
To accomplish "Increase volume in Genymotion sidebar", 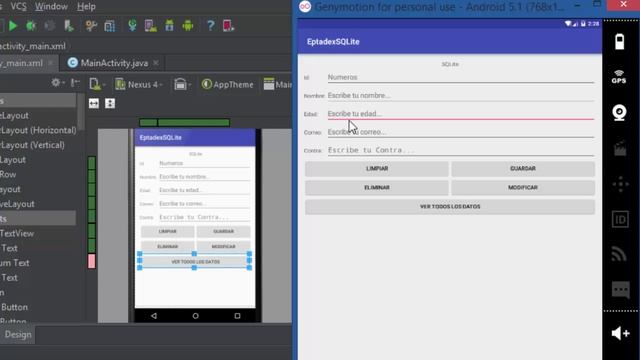I will tap(620, 333).
